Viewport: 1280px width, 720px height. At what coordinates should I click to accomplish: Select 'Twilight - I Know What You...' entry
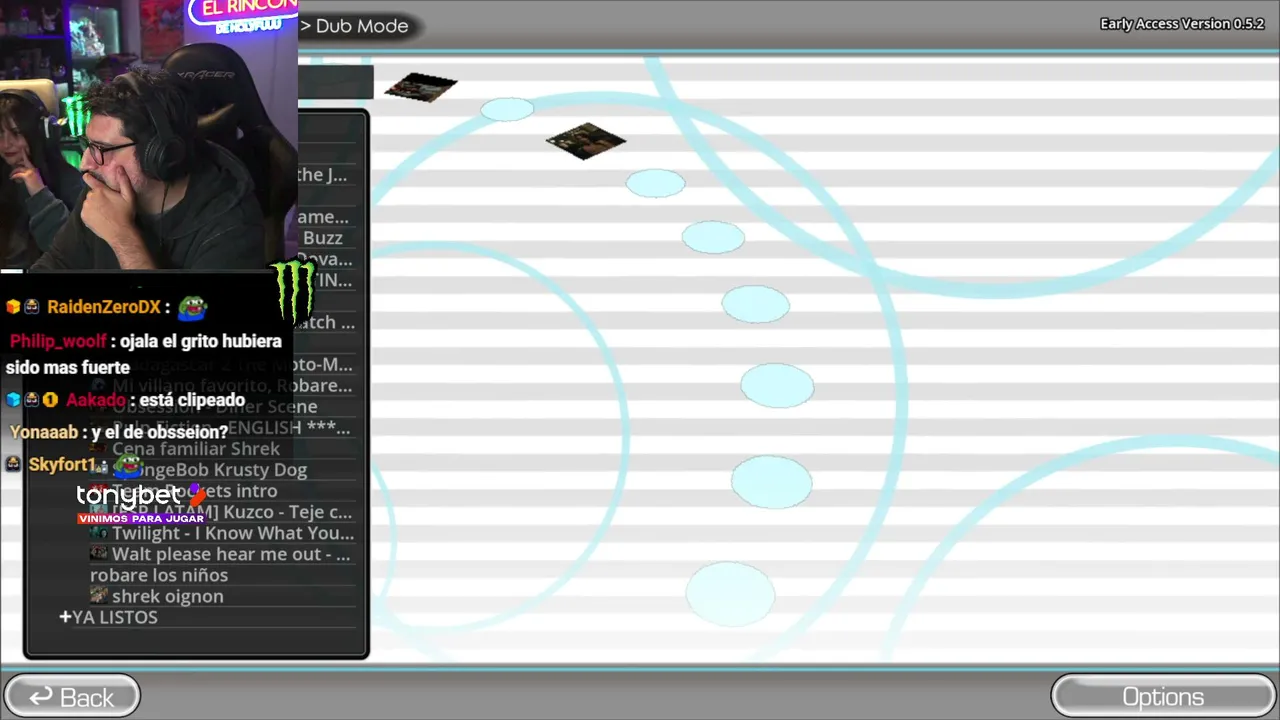coord(233,533)
